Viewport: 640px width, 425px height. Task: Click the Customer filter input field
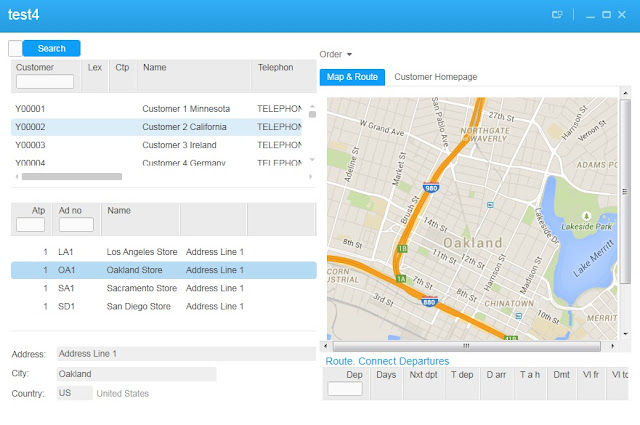pyautogui.click(x=45, y=82)
